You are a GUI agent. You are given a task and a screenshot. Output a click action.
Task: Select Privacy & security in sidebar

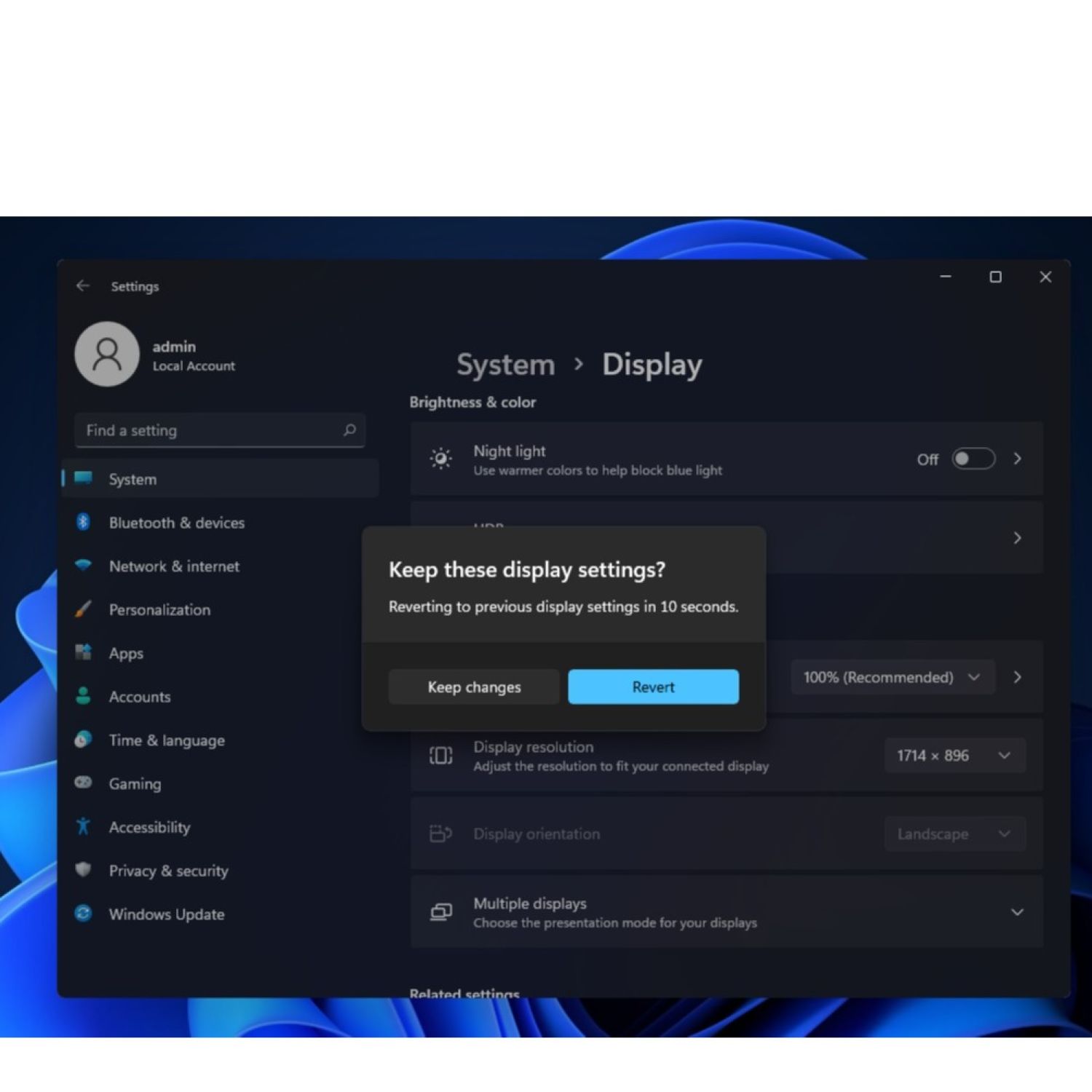168,871
